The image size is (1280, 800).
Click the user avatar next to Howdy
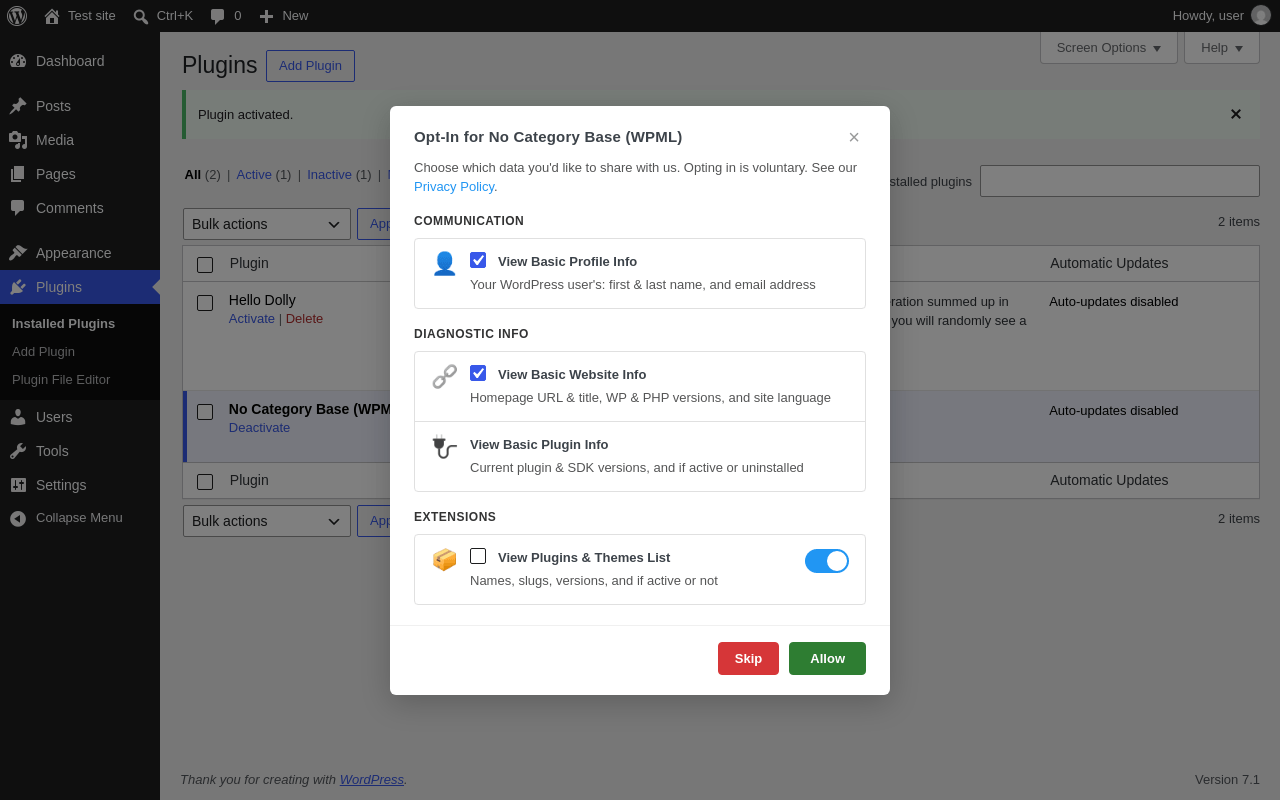click(x=1261, y=15)
